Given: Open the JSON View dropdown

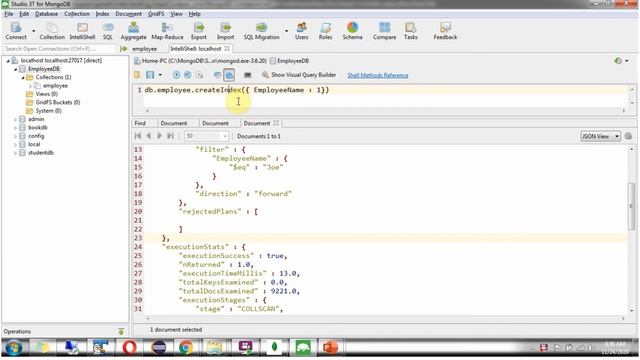Looking at the screenshot, I should point(600,136).
